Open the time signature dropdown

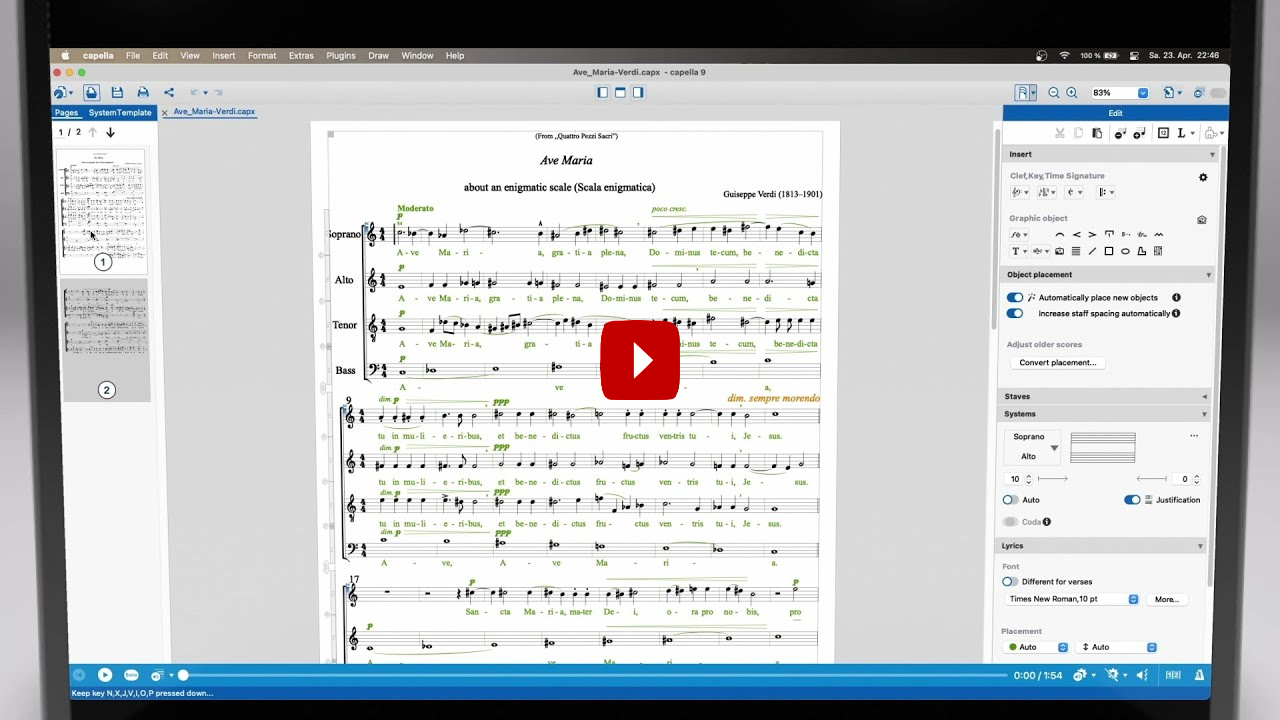(1075, 192)
